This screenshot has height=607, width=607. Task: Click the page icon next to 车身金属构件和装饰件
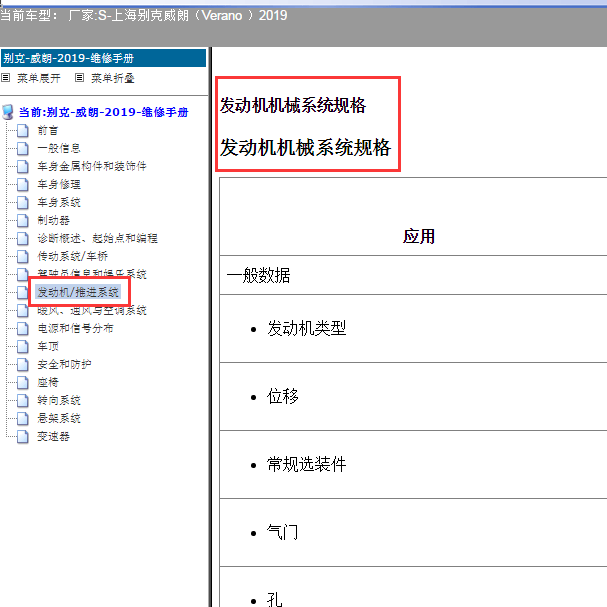coord(22,166)
